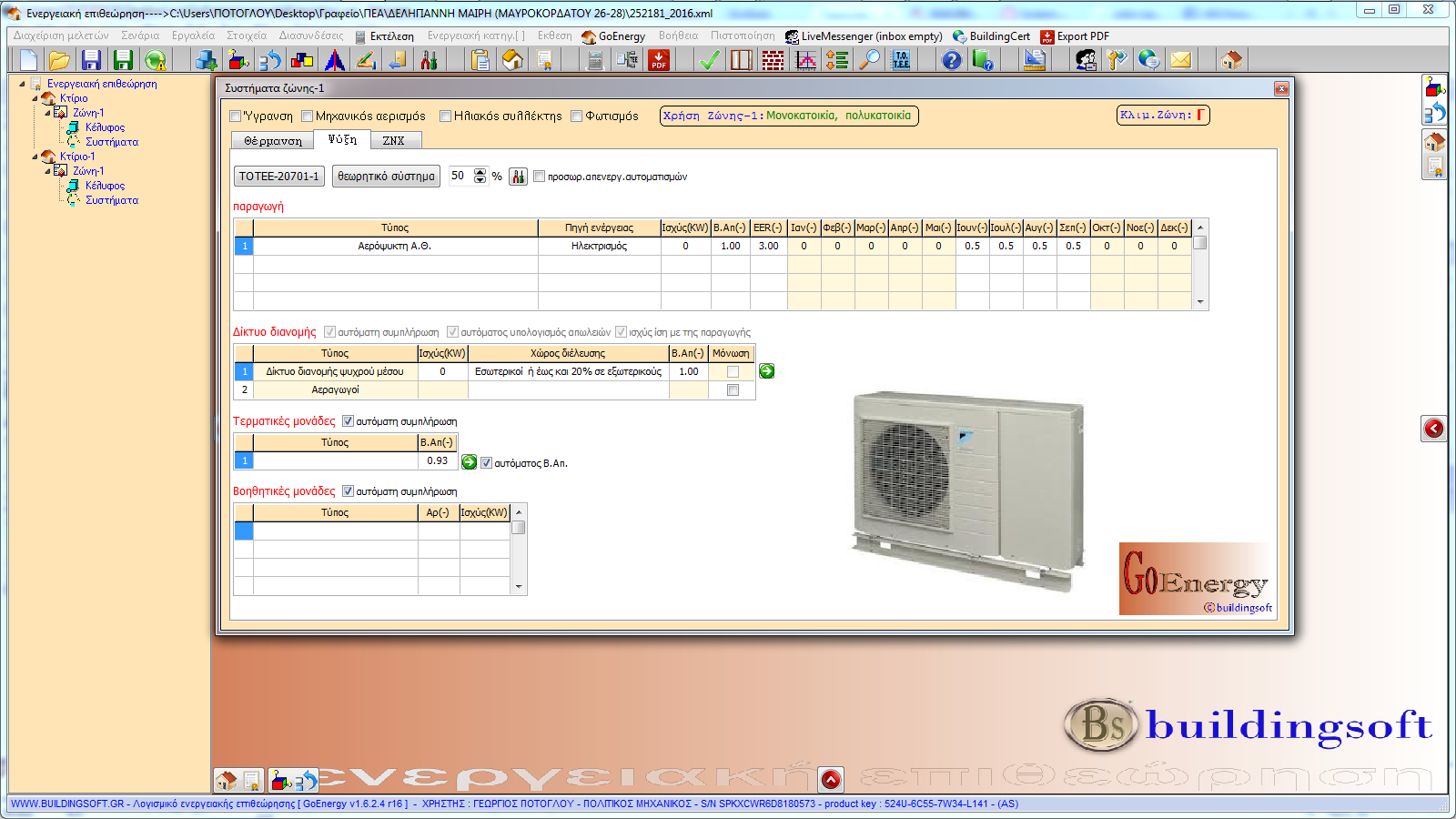Enable the Ύγρανση checkbox
Viewport: 1456px width, 819px height.
point(236,116)
